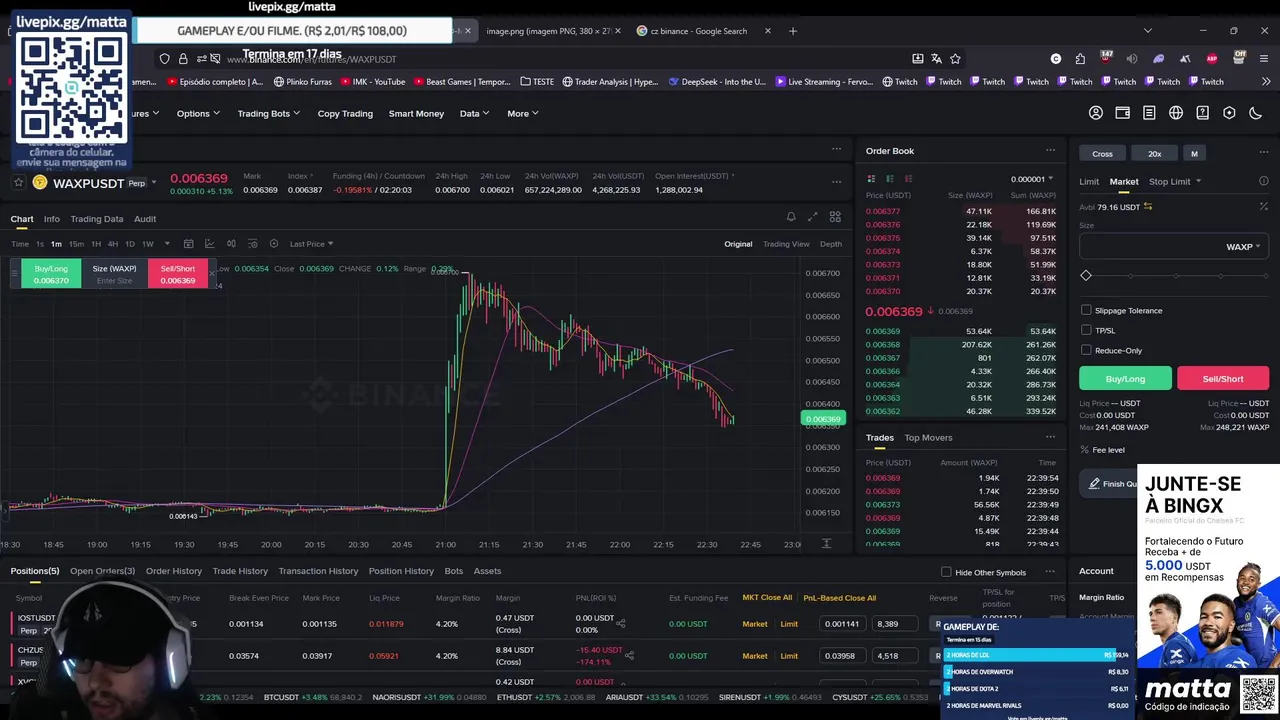Viewport: 1280px width, 720px height.
Task: Jump to chart end arrow icon
Action: [x=826, y=543]
